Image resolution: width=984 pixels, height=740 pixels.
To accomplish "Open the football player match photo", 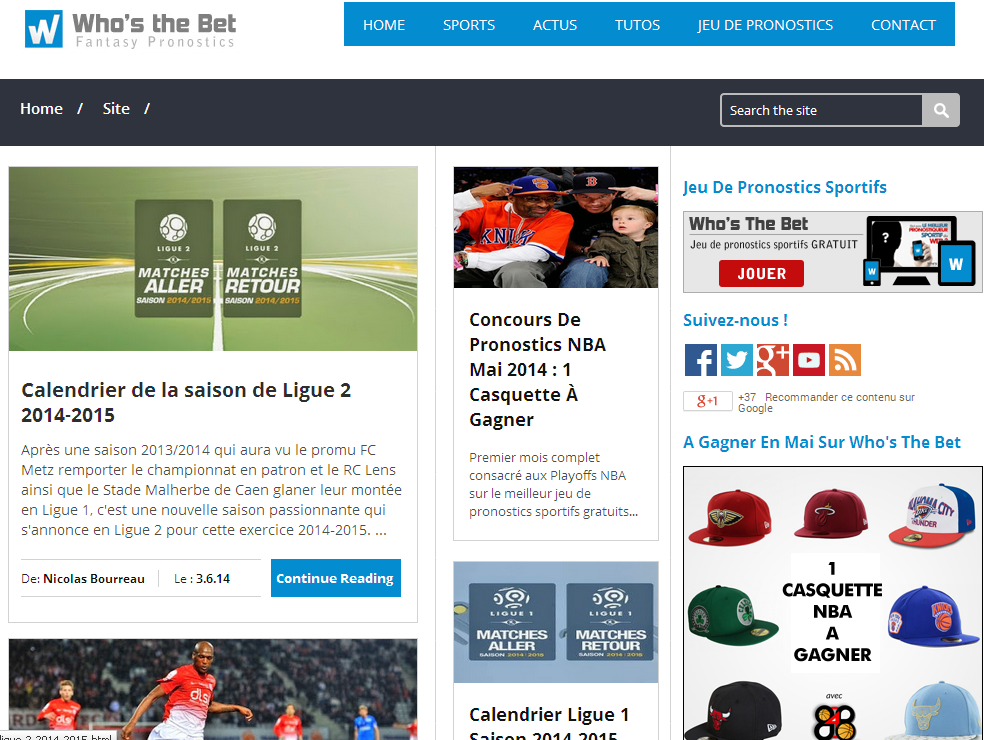I will (x=213, y=689).
